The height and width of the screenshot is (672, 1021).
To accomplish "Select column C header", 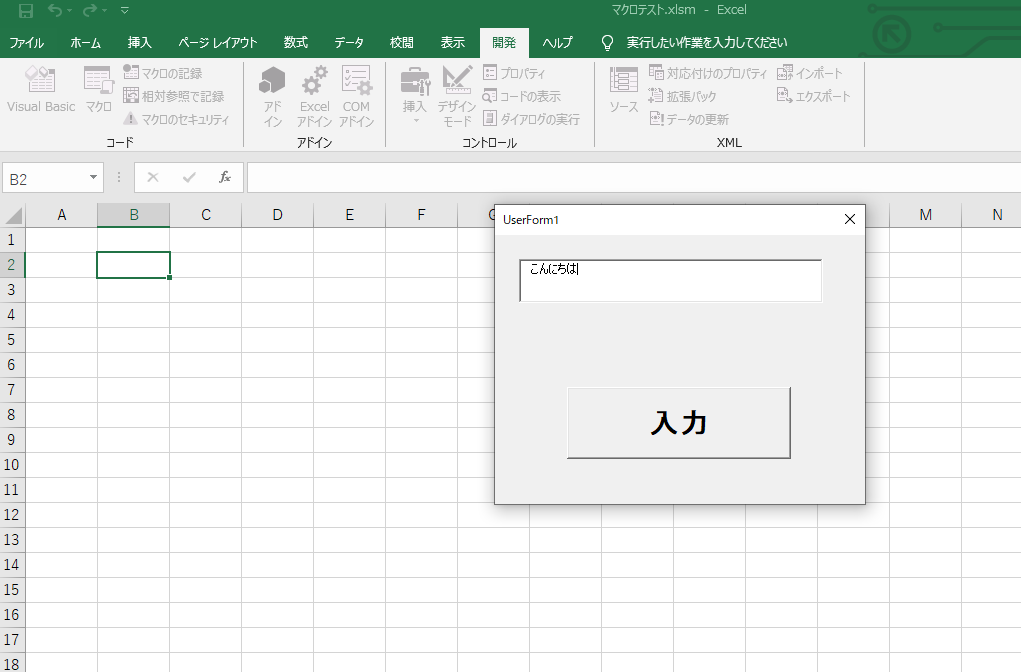I will (x=206, y=215).
